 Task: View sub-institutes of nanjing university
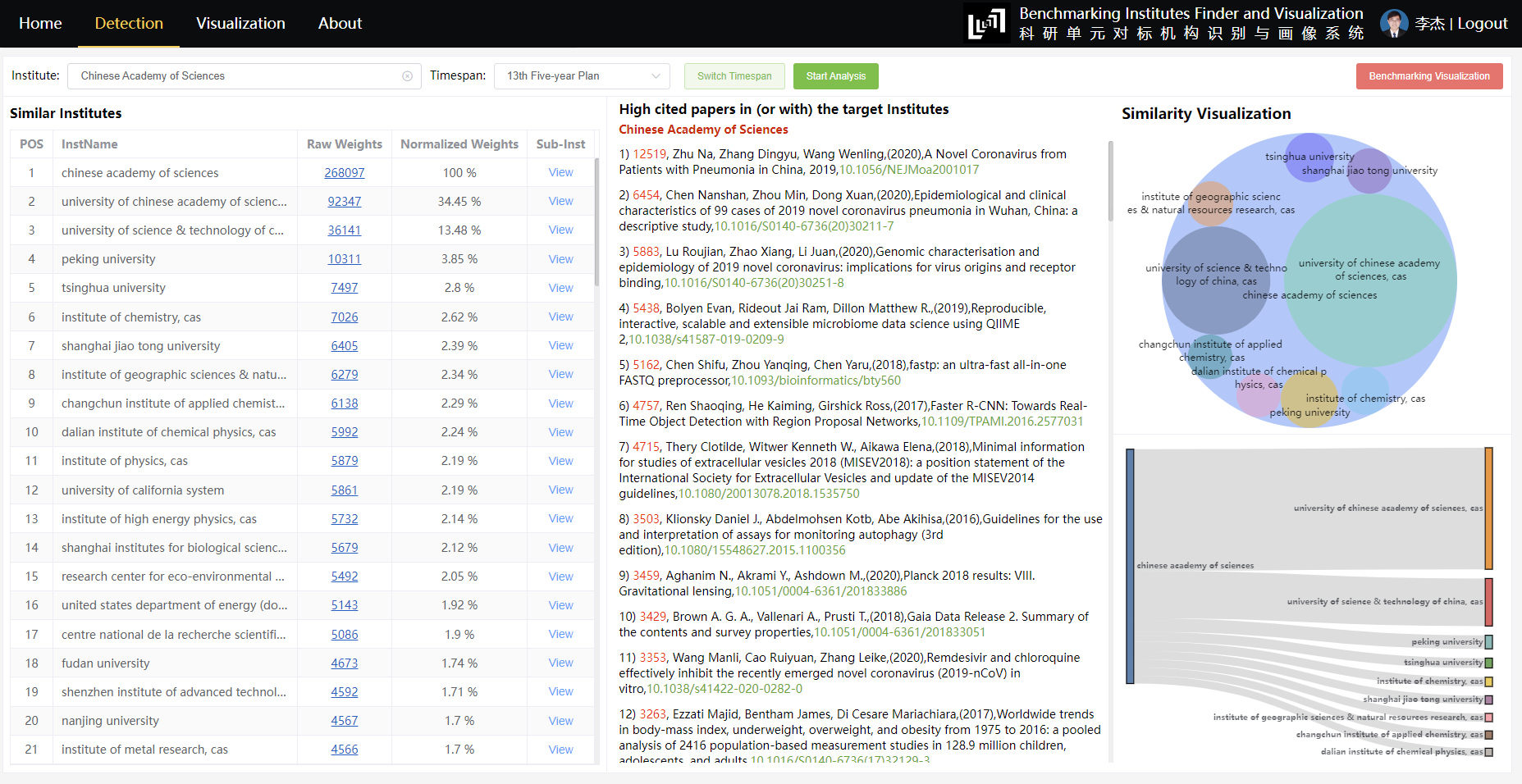pyautogui.click(x=561, y=721)
